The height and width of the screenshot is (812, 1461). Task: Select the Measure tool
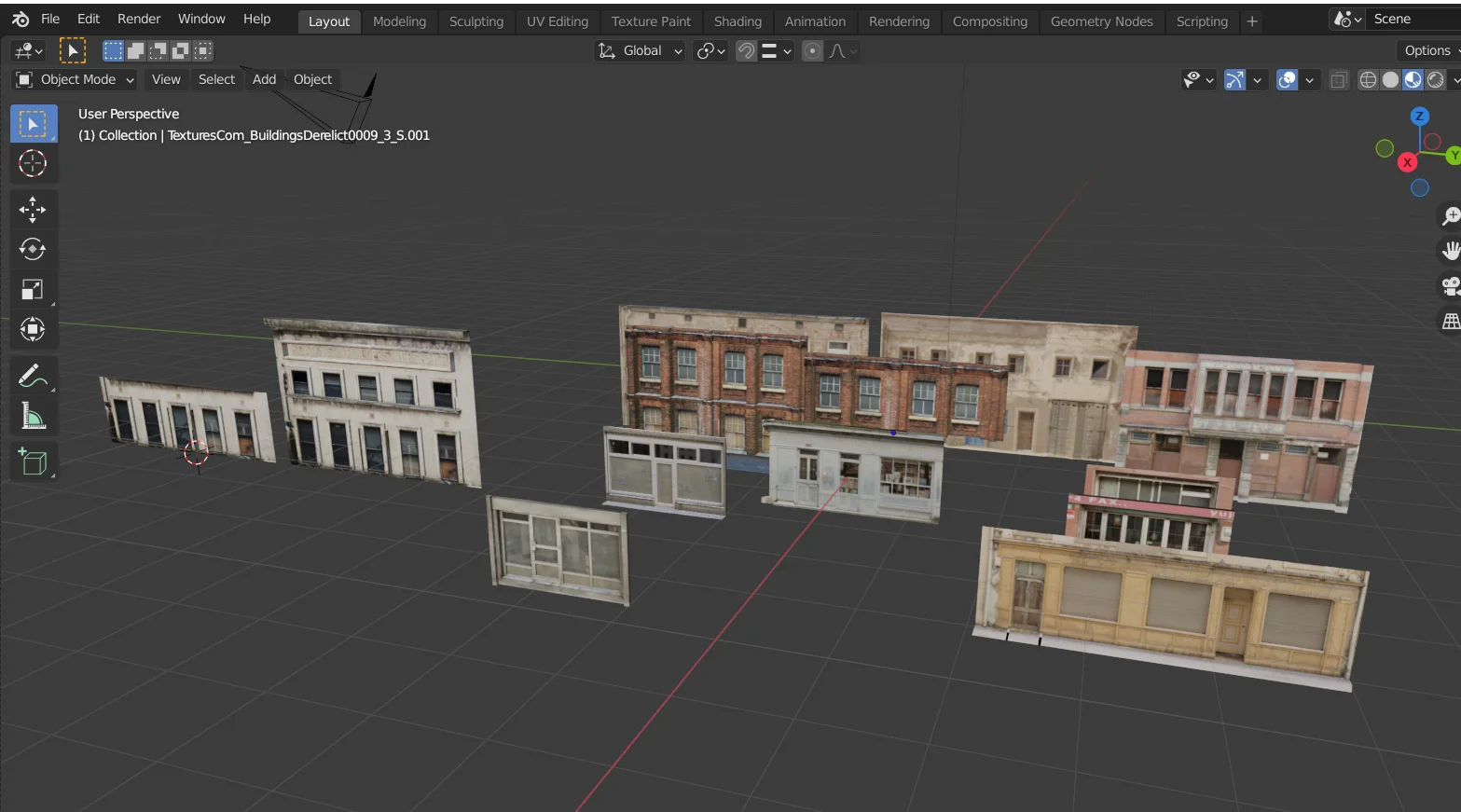[33, 417]
